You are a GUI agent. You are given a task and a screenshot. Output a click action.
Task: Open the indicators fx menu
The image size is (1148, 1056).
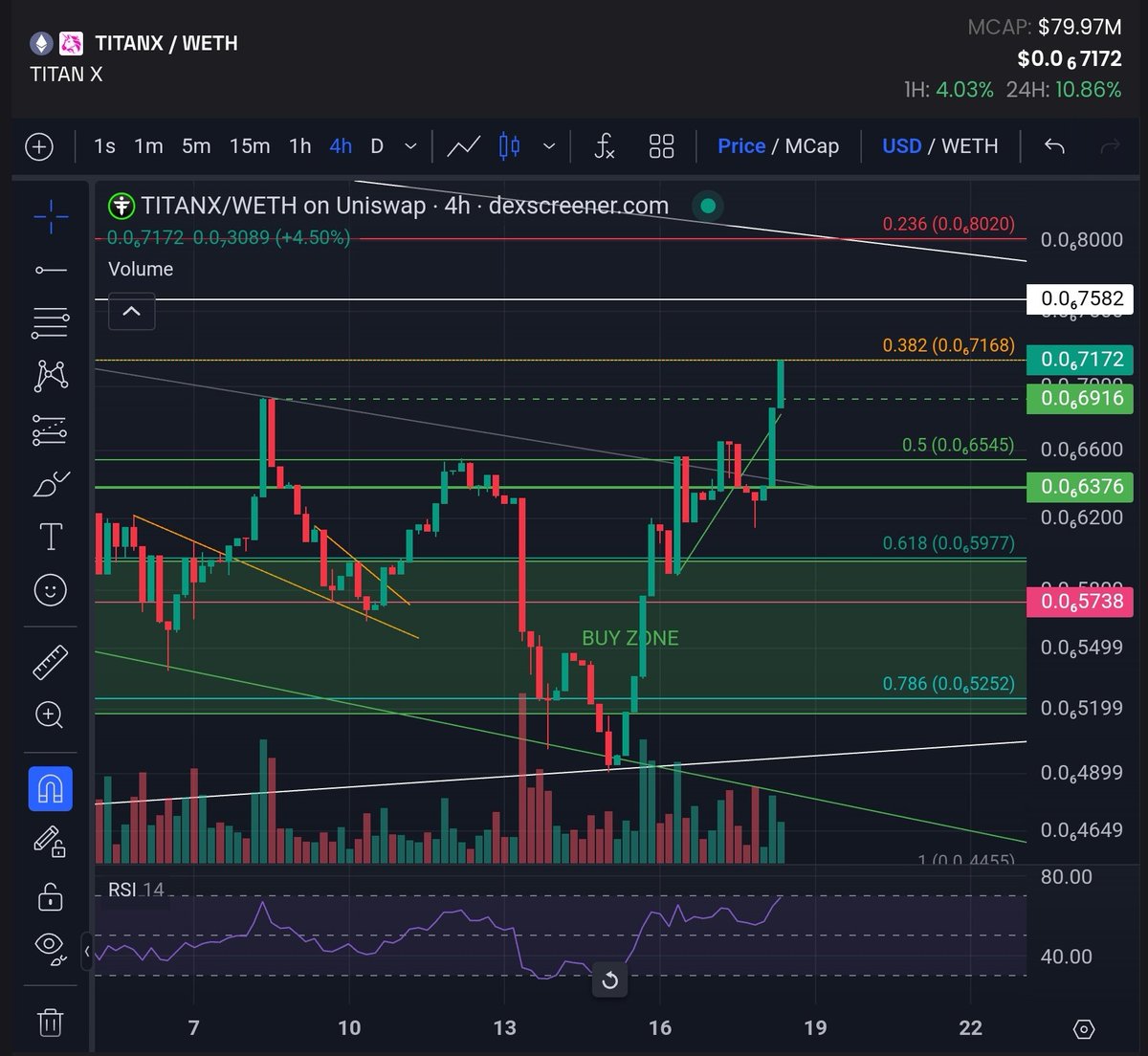click(605, 146)
